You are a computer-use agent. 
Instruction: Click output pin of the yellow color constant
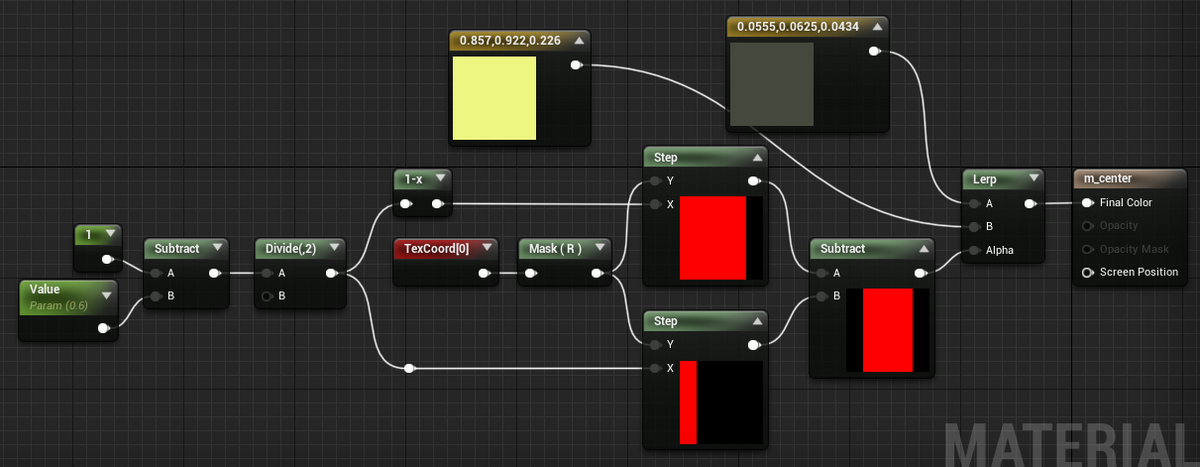click(576, 66)
